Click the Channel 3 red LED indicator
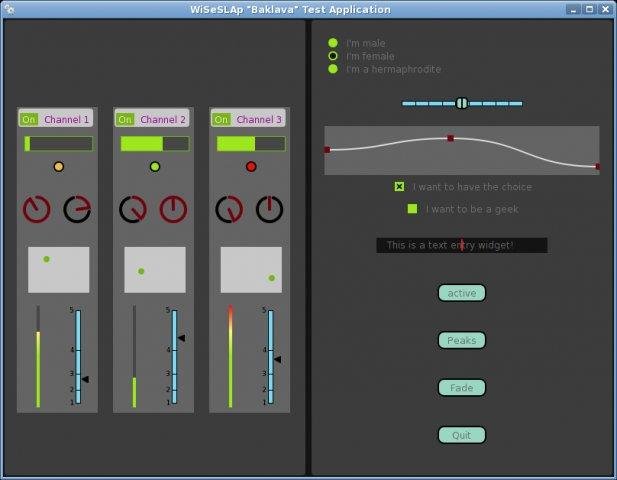Viewport: 617px width, 480px height. coord(251,167)
